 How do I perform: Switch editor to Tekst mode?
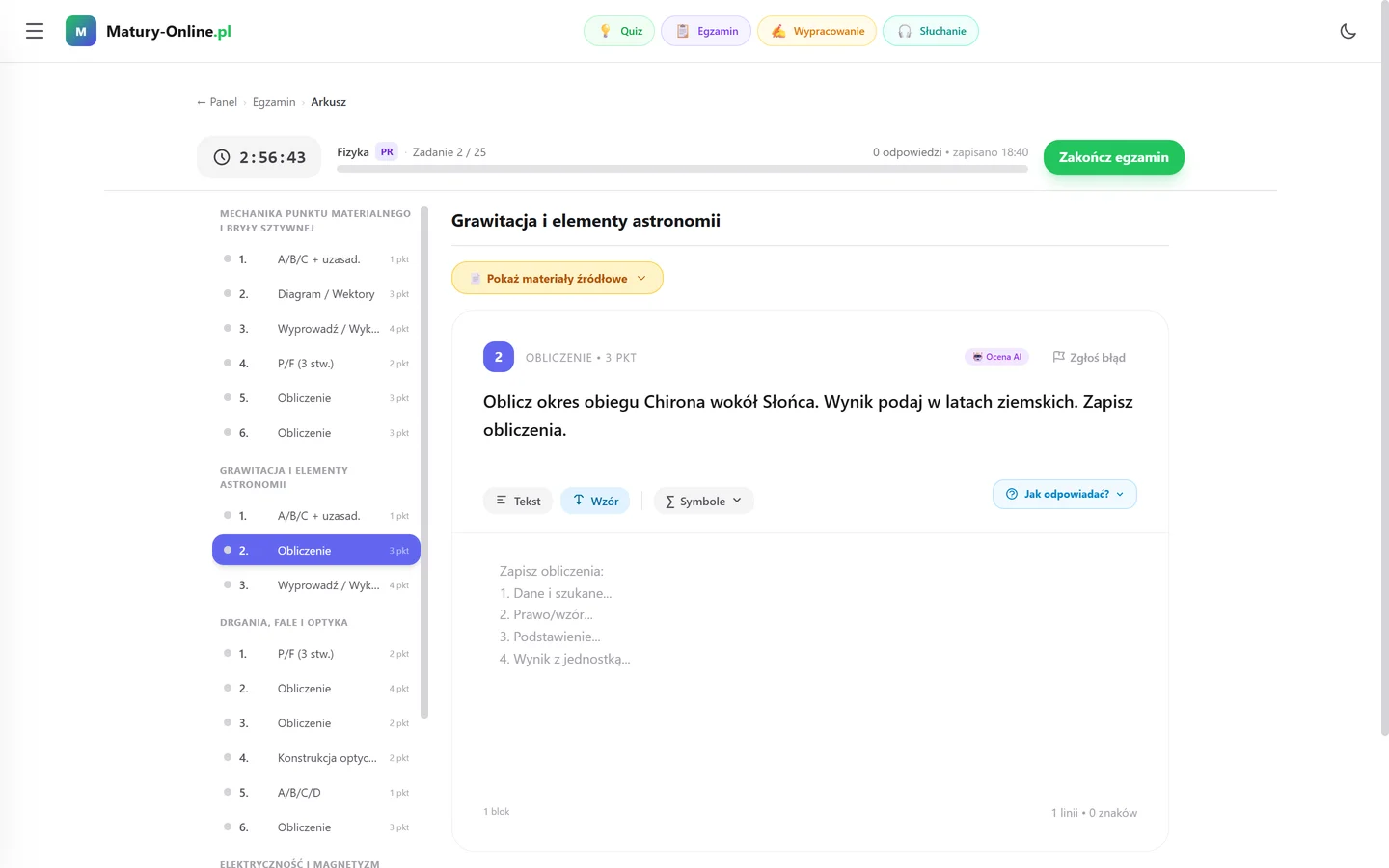tap(518, 501)
